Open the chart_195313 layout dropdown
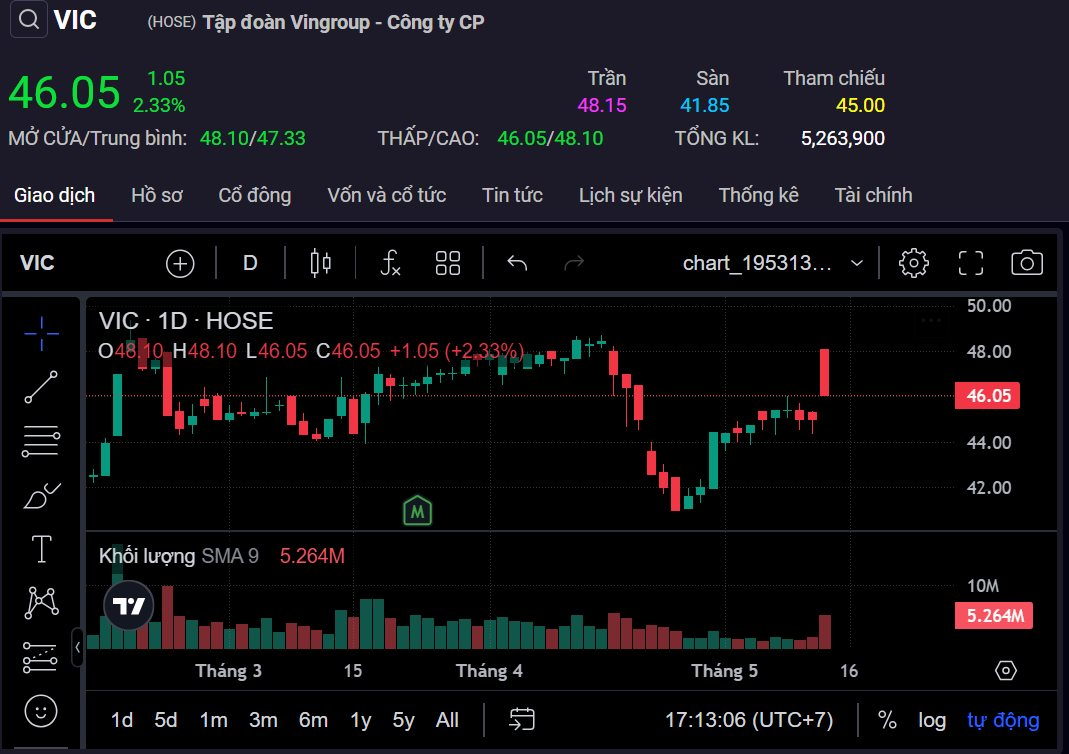This screenshot has height=754, width=1069. point(773,263)
